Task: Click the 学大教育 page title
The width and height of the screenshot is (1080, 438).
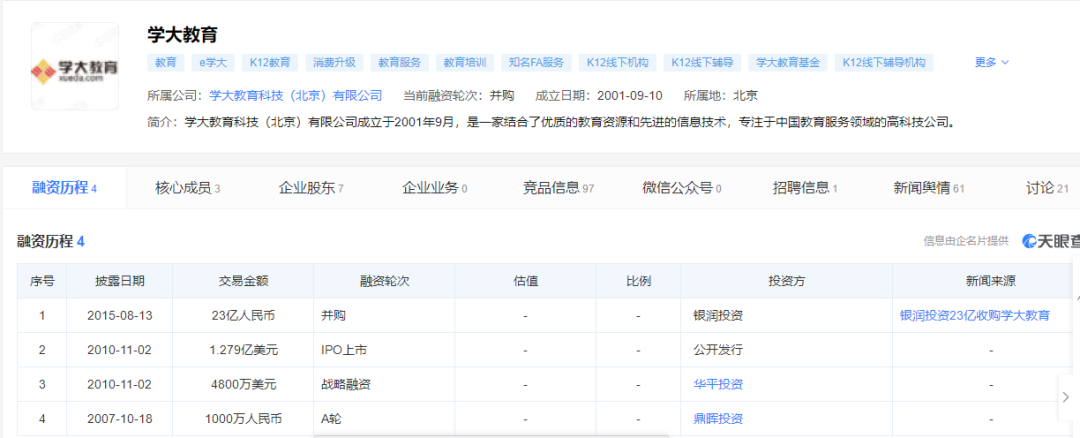Action: (x=183, y=34)
